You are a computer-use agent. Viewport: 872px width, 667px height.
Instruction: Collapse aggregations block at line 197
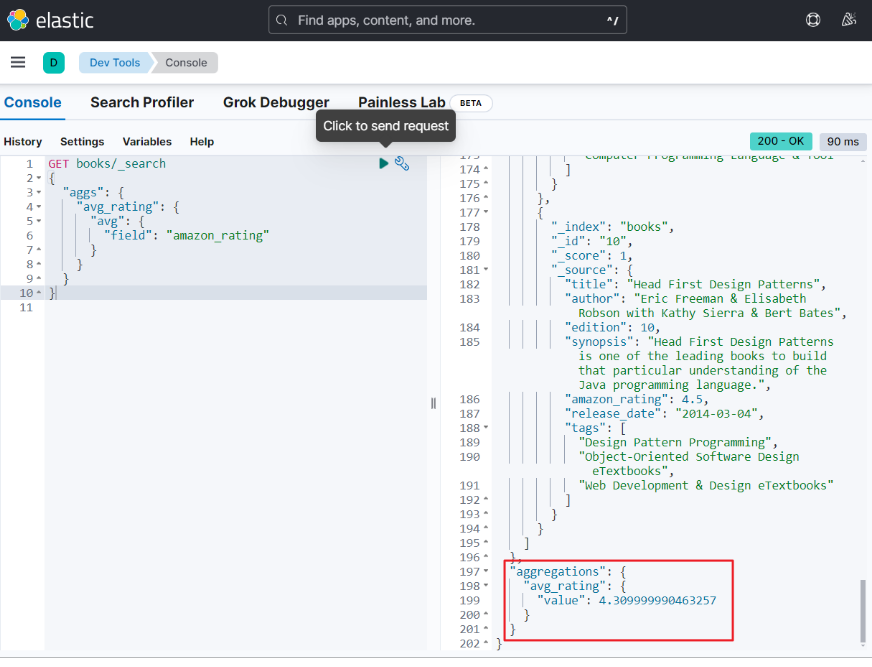pos(486,571)
